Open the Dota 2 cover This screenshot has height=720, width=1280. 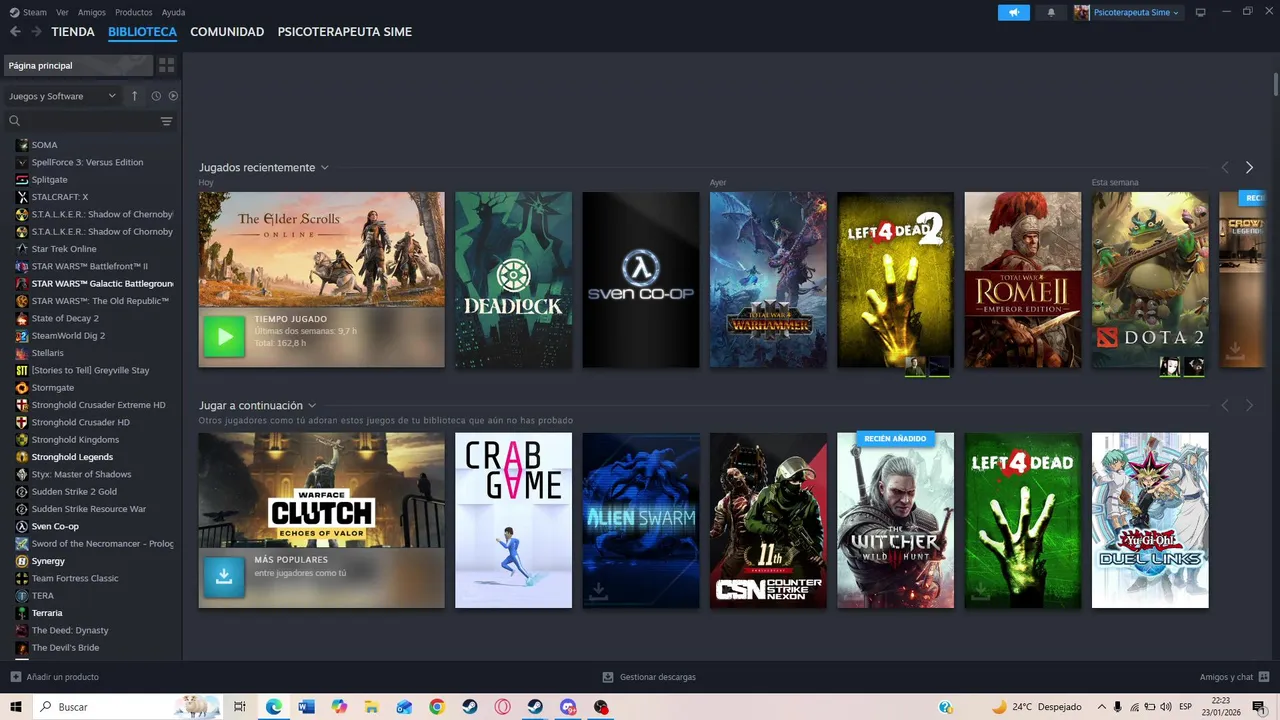pos(1150,280)
